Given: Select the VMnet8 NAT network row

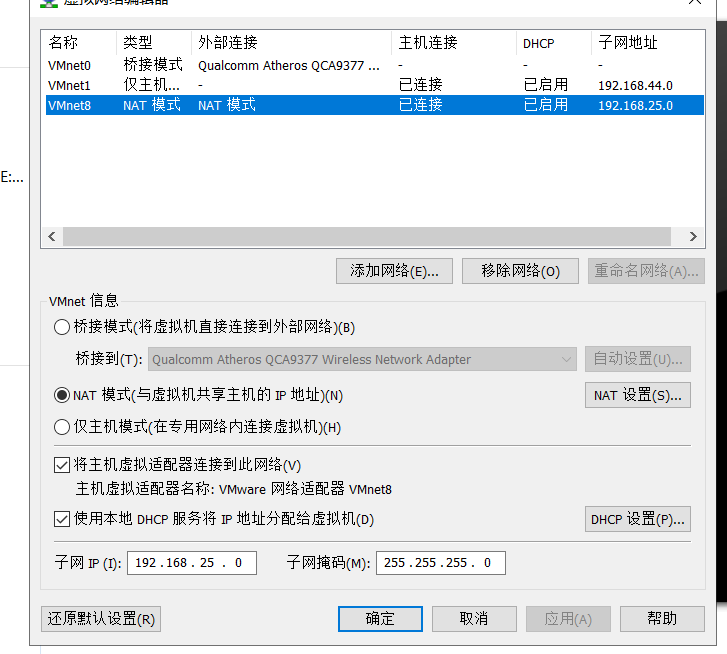Looking at the screenshot, I should pos(375,105).
